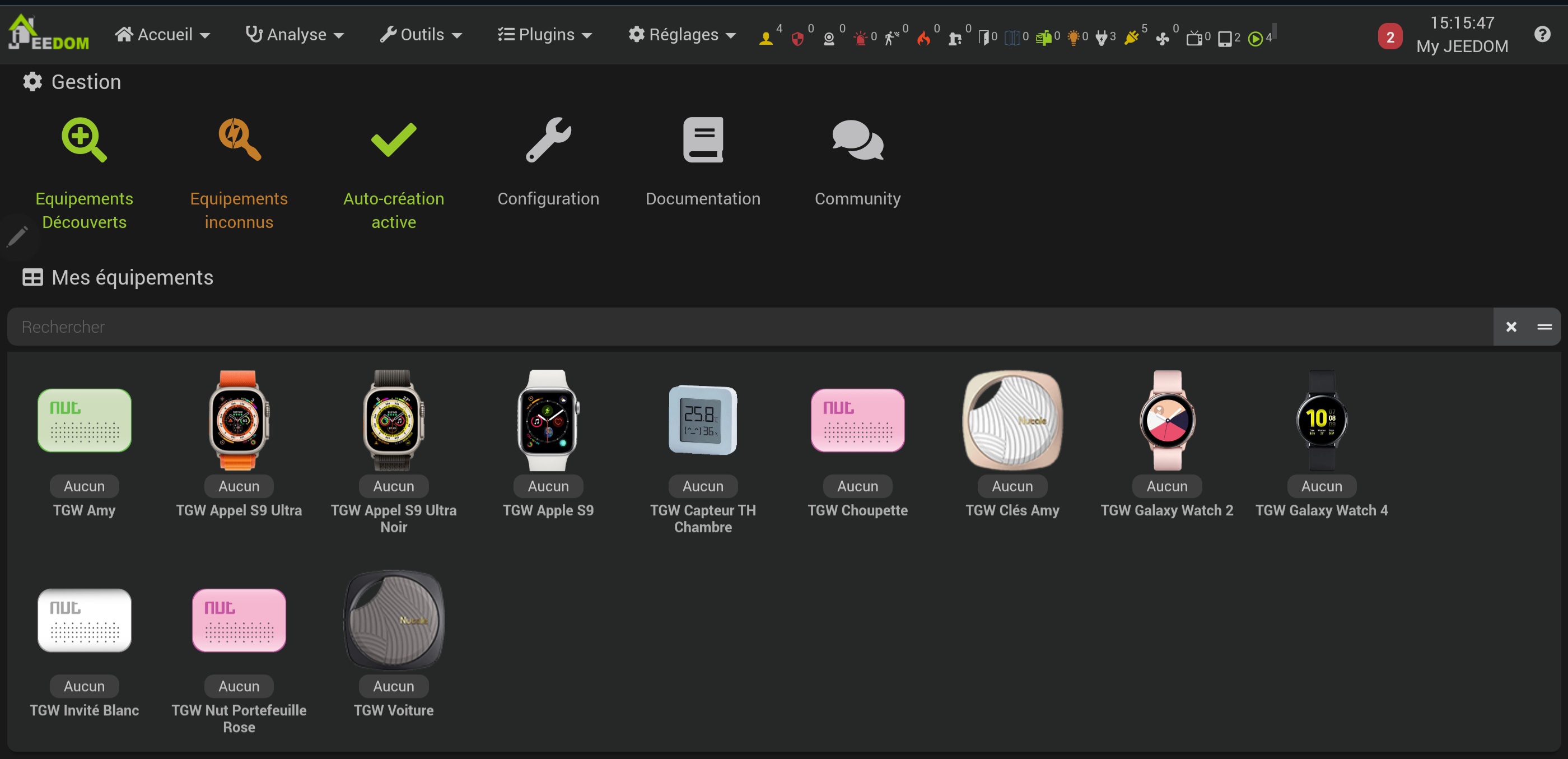Viewport: 1568px width, 759px height.
Task: Click the security shield summary icon
Action: click(x=797, y=38)
